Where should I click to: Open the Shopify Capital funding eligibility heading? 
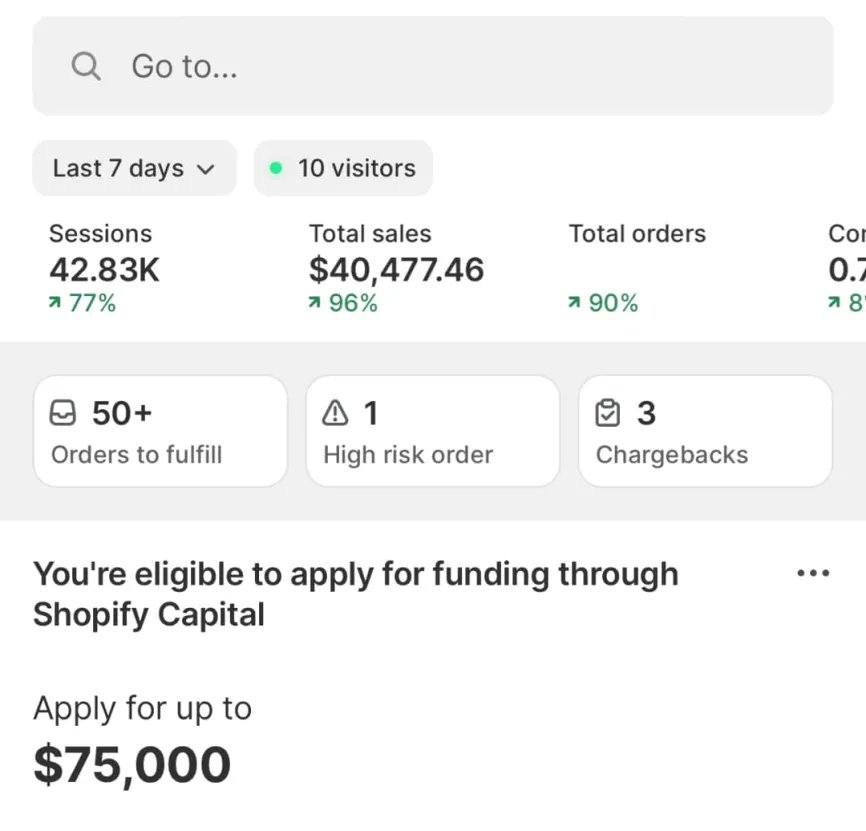coord(356,594)
